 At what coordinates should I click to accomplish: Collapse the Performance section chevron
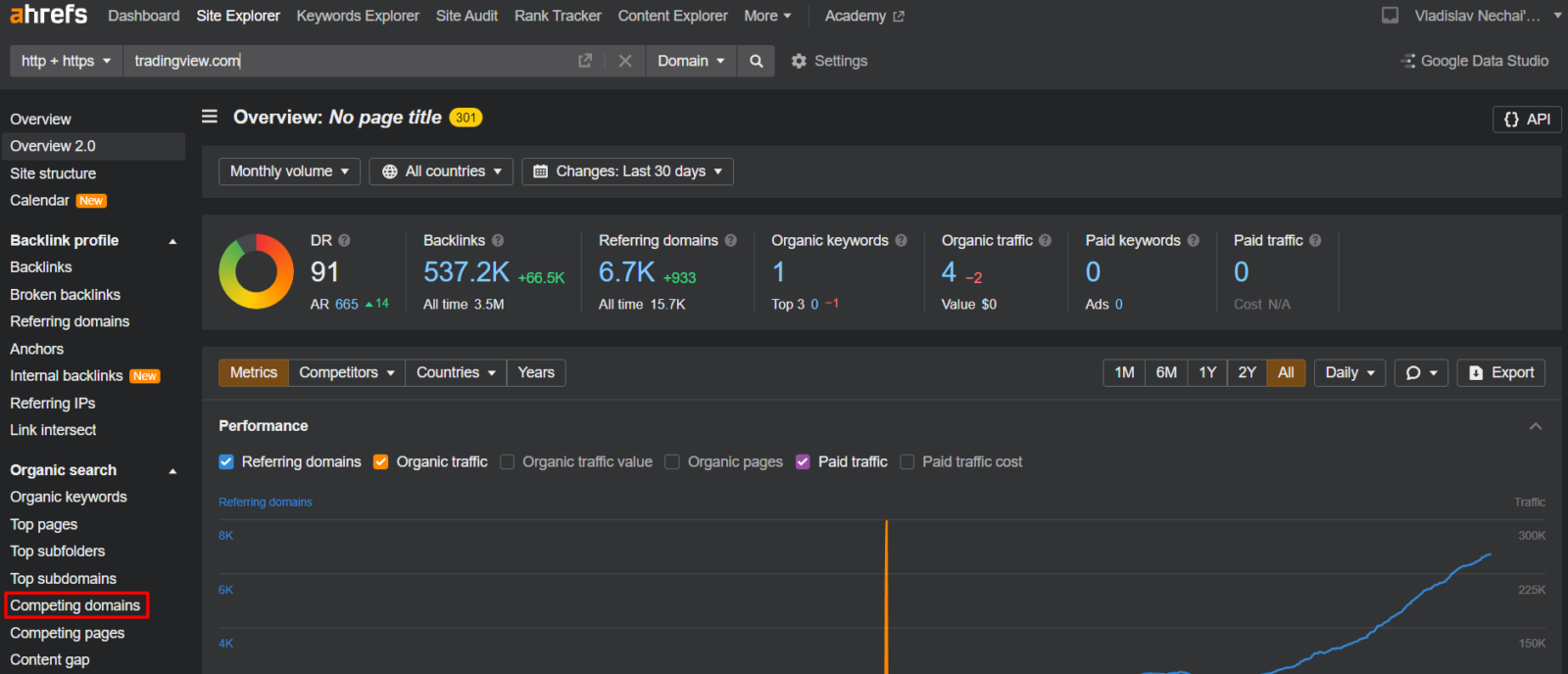point(1536,426)
